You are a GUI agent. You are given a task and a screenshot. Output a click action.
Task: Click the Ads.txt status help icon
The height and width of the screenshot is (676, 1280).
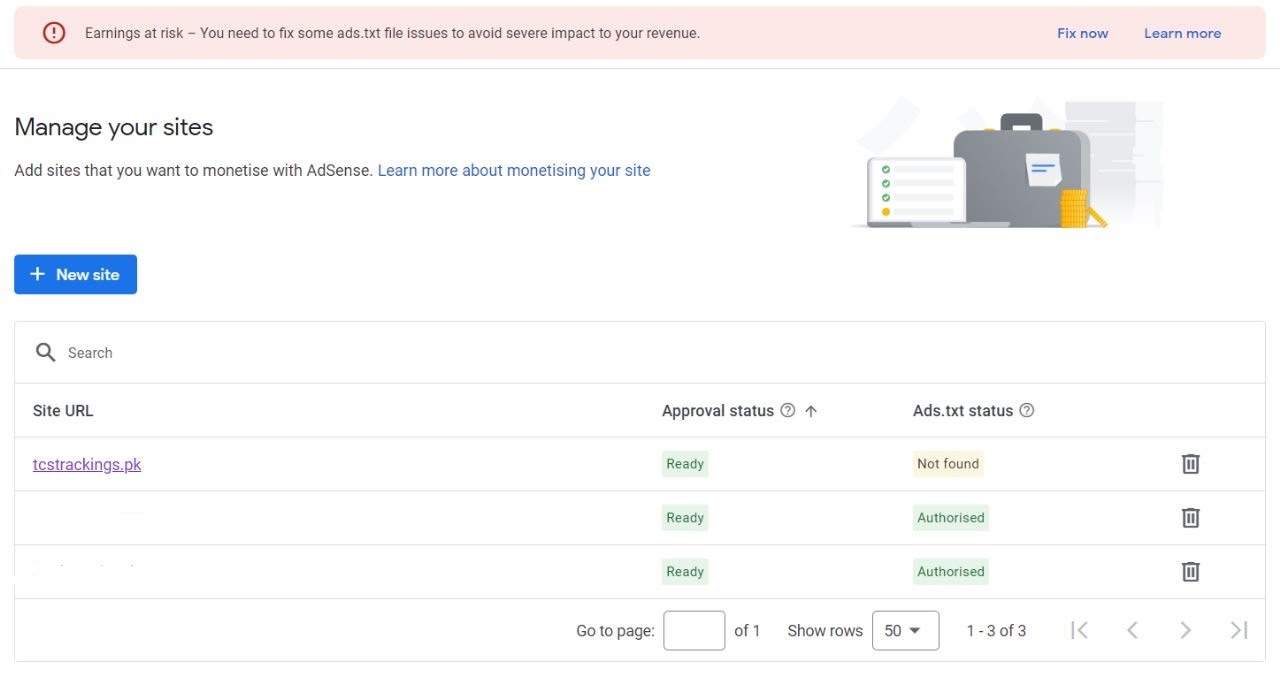[x=1026, y=410]
